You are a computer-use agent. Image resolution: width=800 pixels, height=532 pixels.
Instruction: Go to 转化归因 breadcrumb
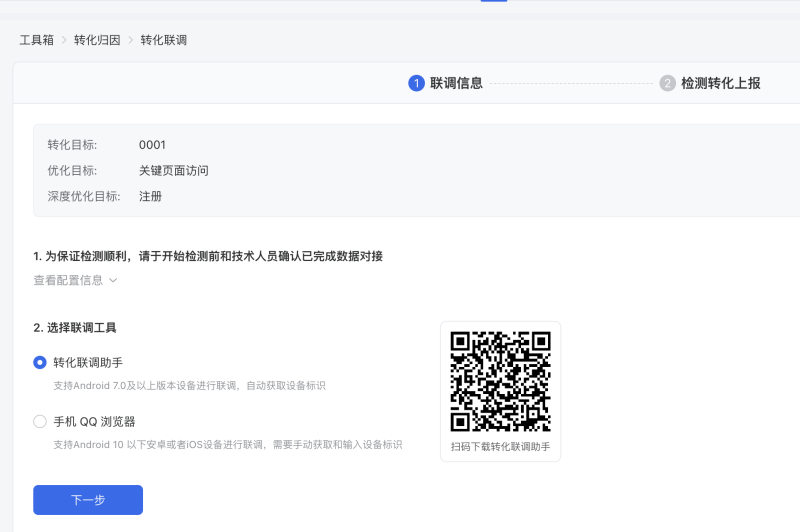(x=97, y=40)
